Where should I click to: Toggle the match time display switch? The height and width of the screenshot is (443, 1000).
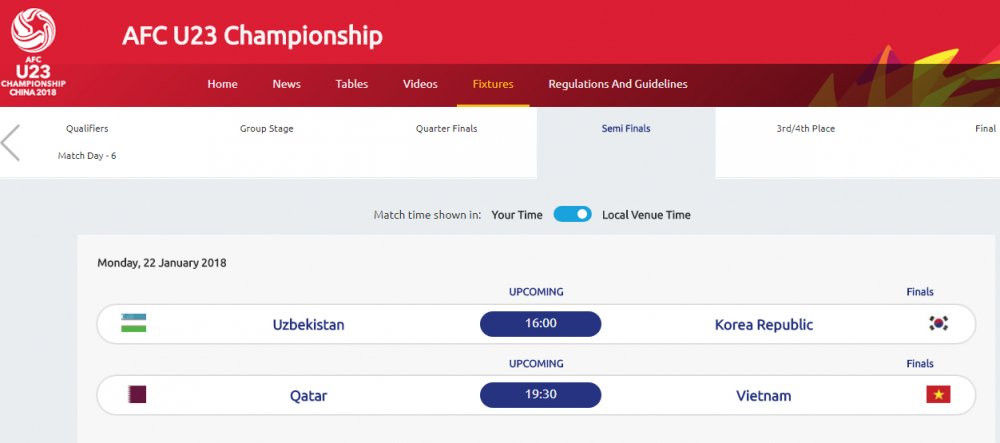(x=572, y=214)
